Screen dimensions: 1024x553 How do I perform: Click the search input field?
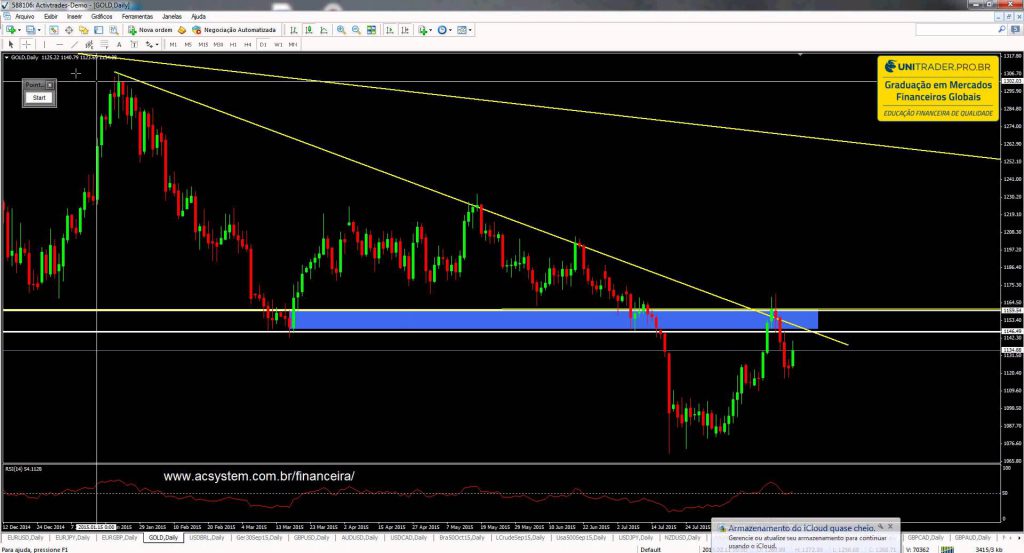pyautogui.click(x=960, y=30)
